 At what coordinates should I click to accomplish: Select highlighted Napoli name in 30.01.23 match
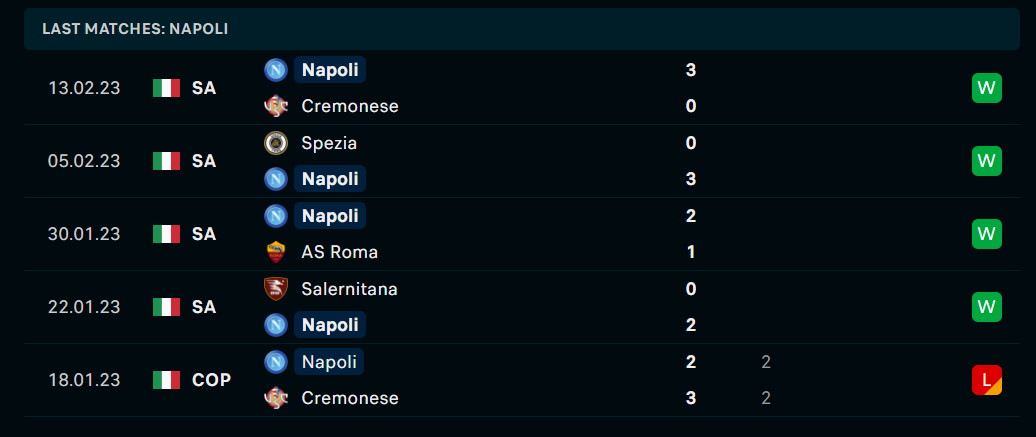click(x=330, y=216)
